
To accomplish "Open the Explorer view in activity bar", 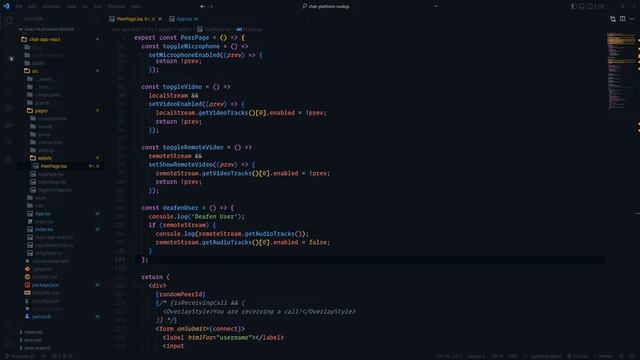I will [9, 20].
